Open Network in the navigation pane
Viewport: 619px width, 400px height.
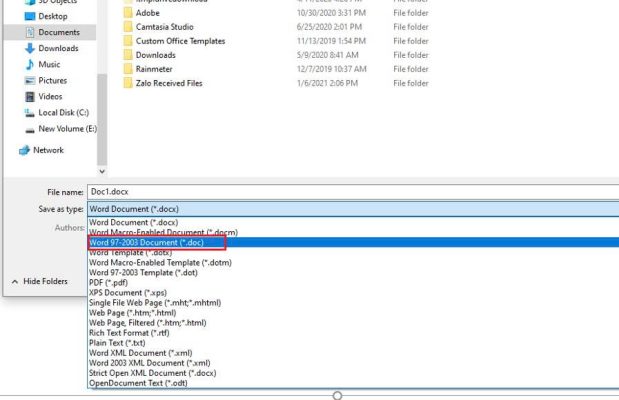click(48, 150)
